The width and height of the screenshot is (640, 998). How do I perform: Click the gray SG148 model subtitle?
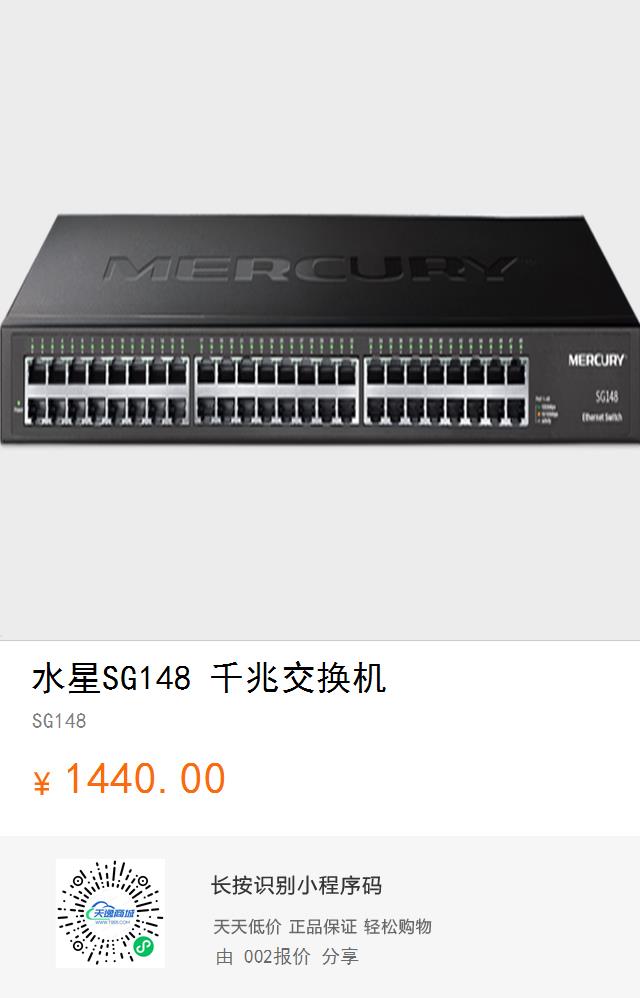click(x=59, y=721)
